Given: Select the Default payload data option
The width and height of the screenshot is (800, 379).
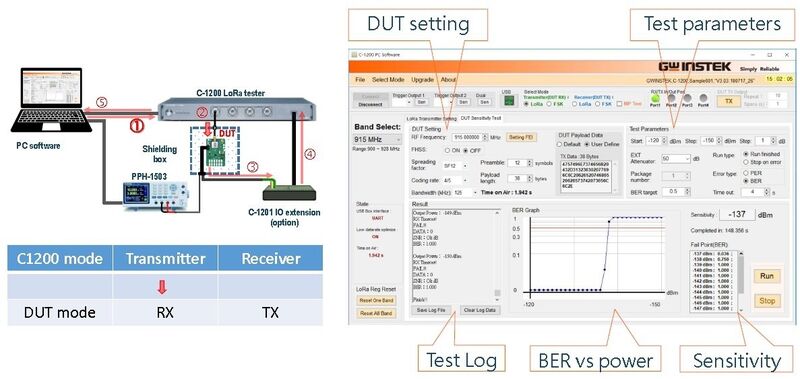Looking at the screenshot, I should coord(561,144).
